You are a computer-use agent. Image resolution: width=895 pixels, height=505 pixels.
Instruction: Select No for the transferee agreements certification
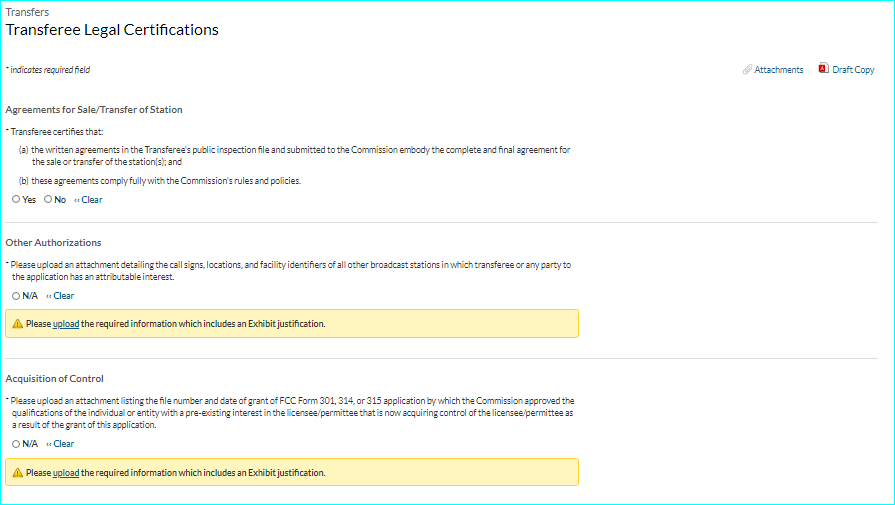pyautogui.click(x=48, y=200)
